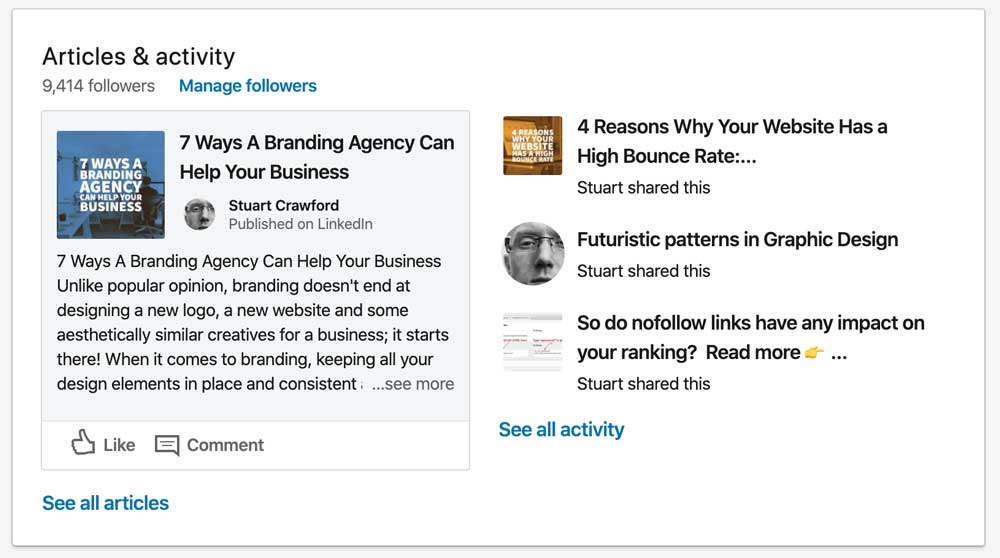
Task: Click See all activity link
Action: [x=561, y=429]
